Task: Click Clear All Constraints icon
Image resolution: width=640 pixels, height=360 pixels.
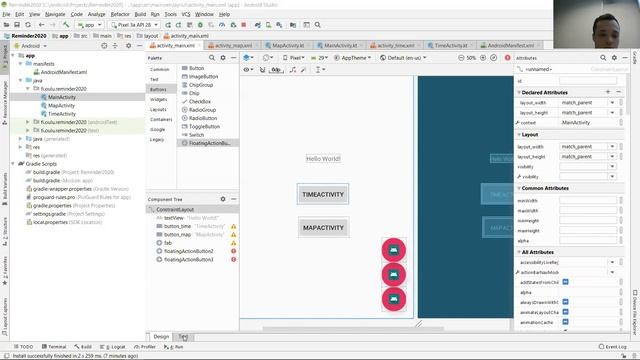Action: [x=293, y=70]
